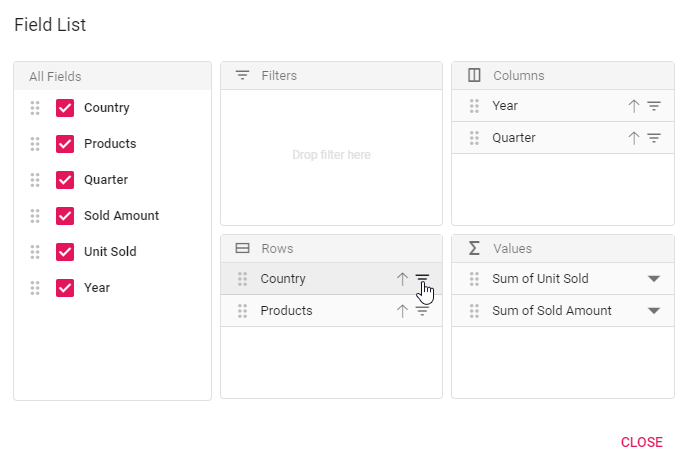This screenshot has width=686, height=454.
Task: Select the Country field in Rows
Action: point(331,279)
